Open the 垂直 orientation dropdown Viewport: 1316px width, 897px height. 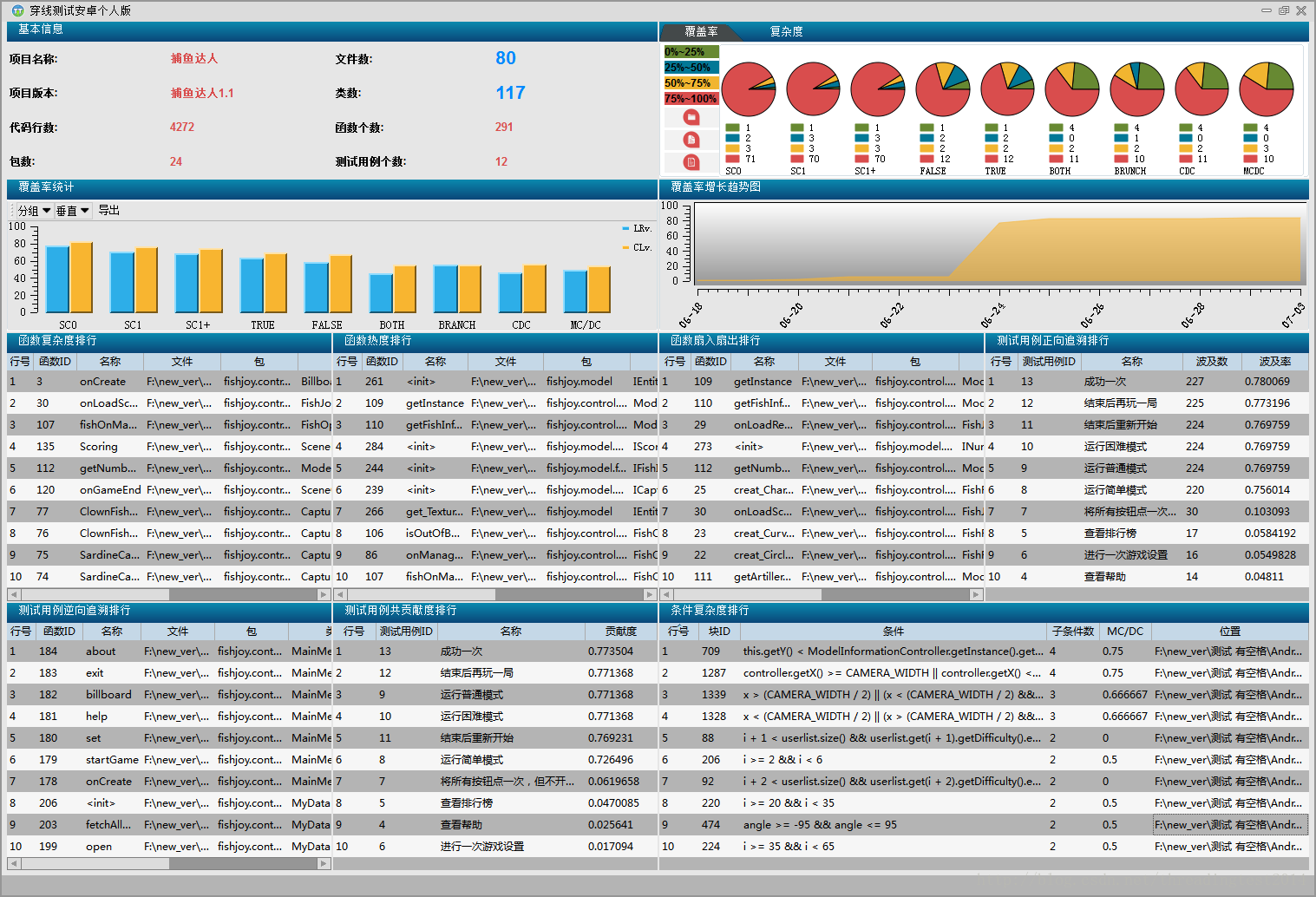pos(73,211)
